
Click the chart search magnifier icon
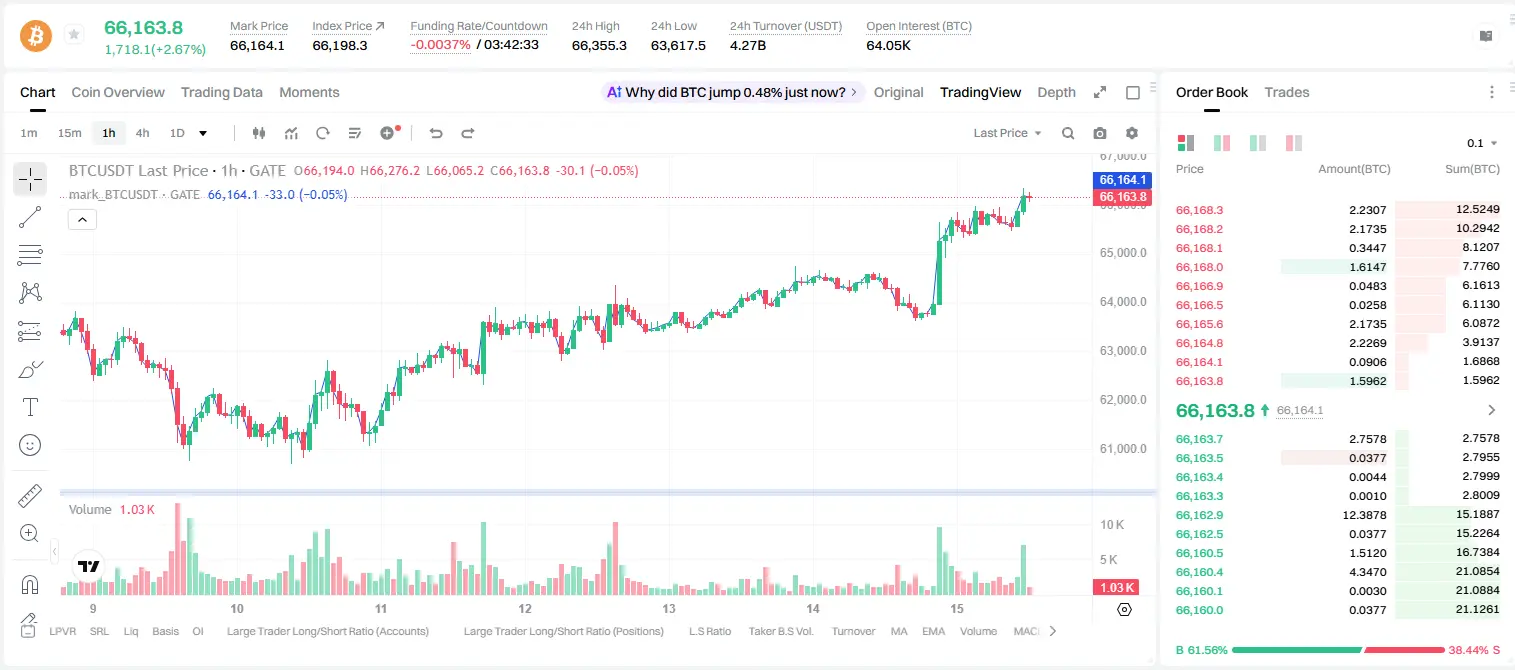click(x=1068, y=133)
